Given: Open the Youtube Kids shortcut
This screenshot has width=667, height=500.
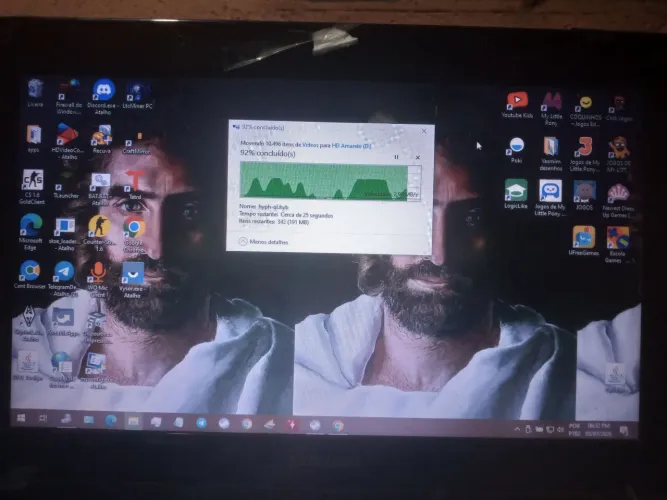Looking at the screenshot, I should (x=517, y=105).
